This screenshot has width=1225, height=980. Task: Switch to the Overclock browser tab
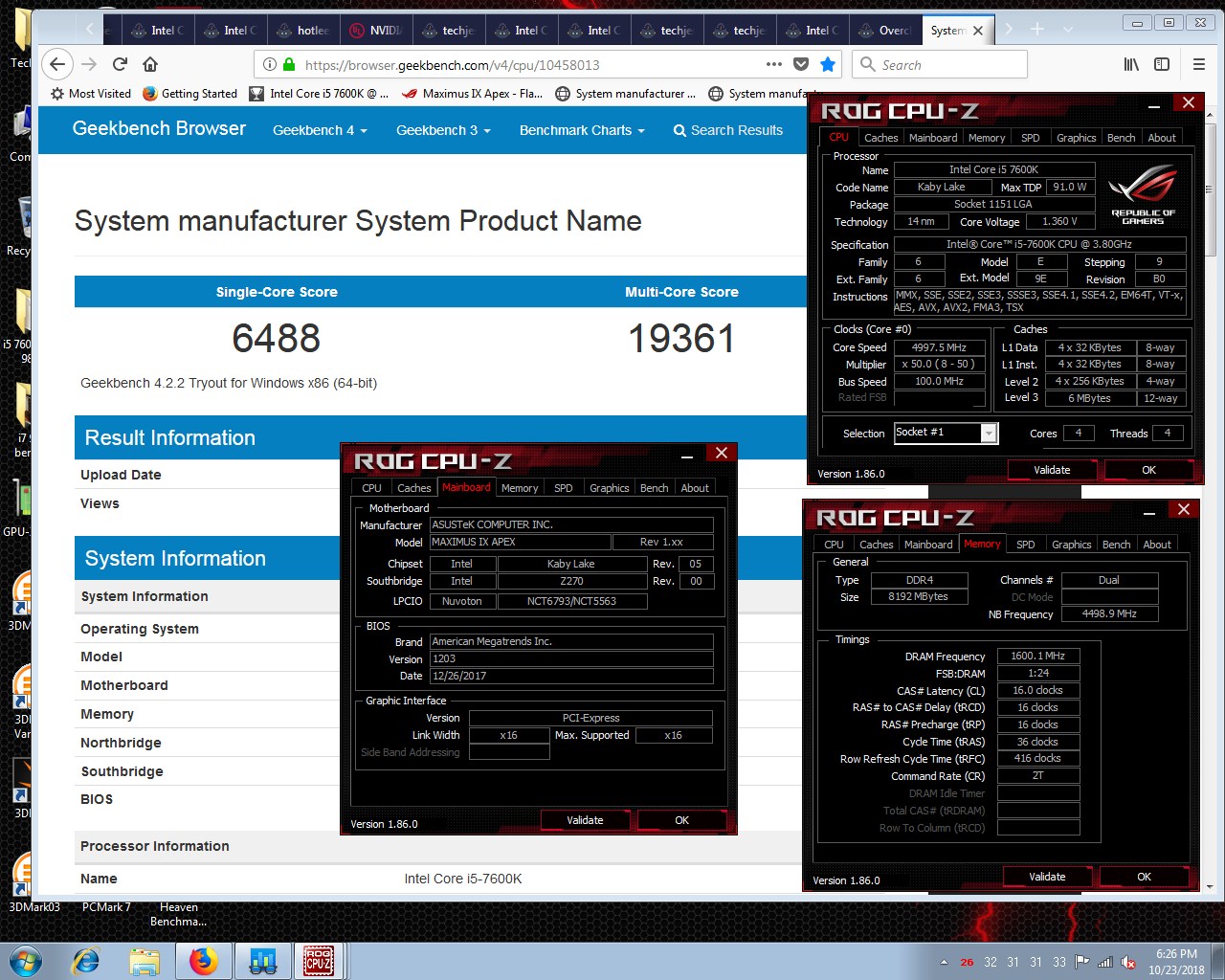886,31
